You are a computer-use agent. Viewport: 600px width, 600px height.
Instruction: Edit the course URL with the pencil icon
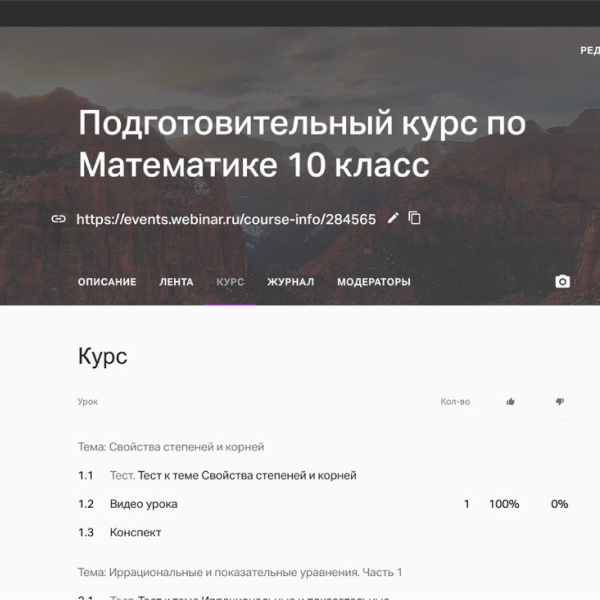pyautogui.click(x=393, y=218)
